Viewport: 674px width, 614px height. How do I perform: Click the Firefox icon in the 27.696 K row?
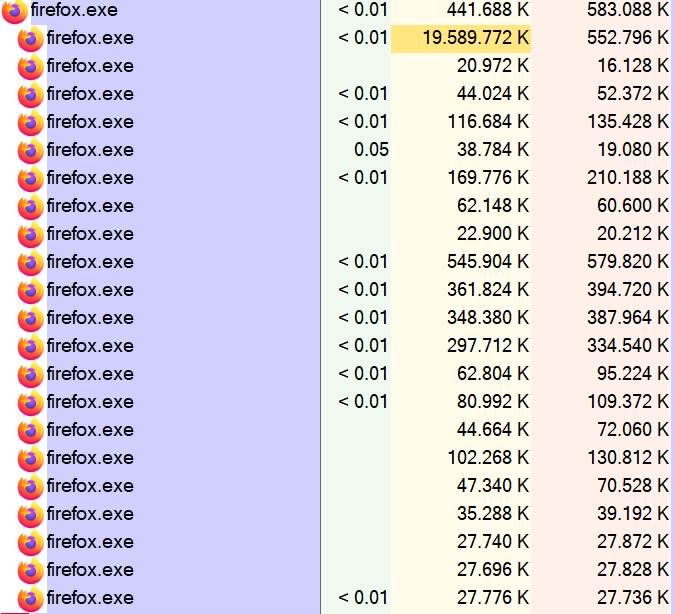coord(31,570)
